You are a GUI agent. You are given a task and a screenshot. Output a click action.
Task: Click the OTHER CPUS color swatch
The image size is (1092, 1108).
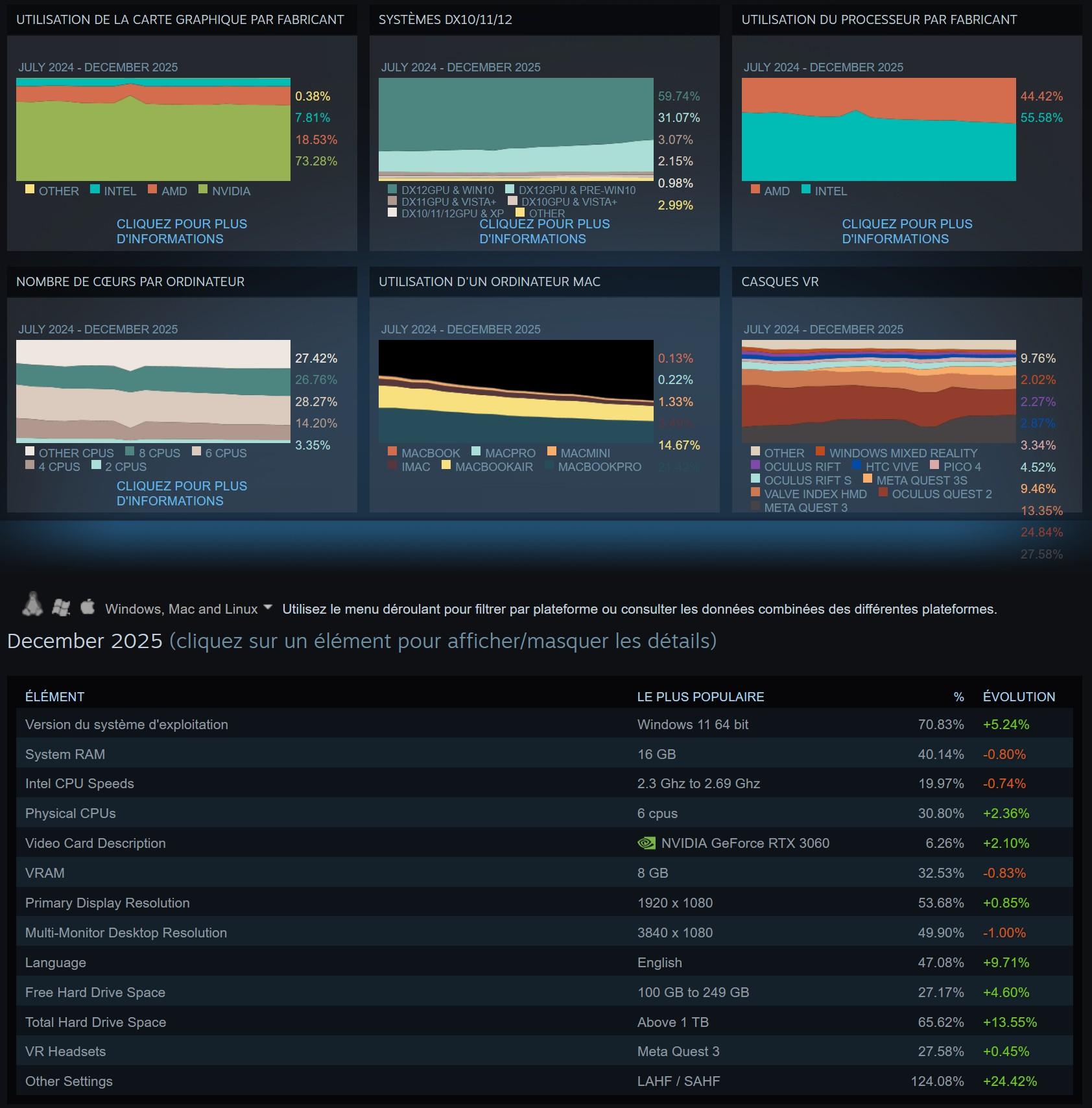pyautogui.click(x=29, y=452)
